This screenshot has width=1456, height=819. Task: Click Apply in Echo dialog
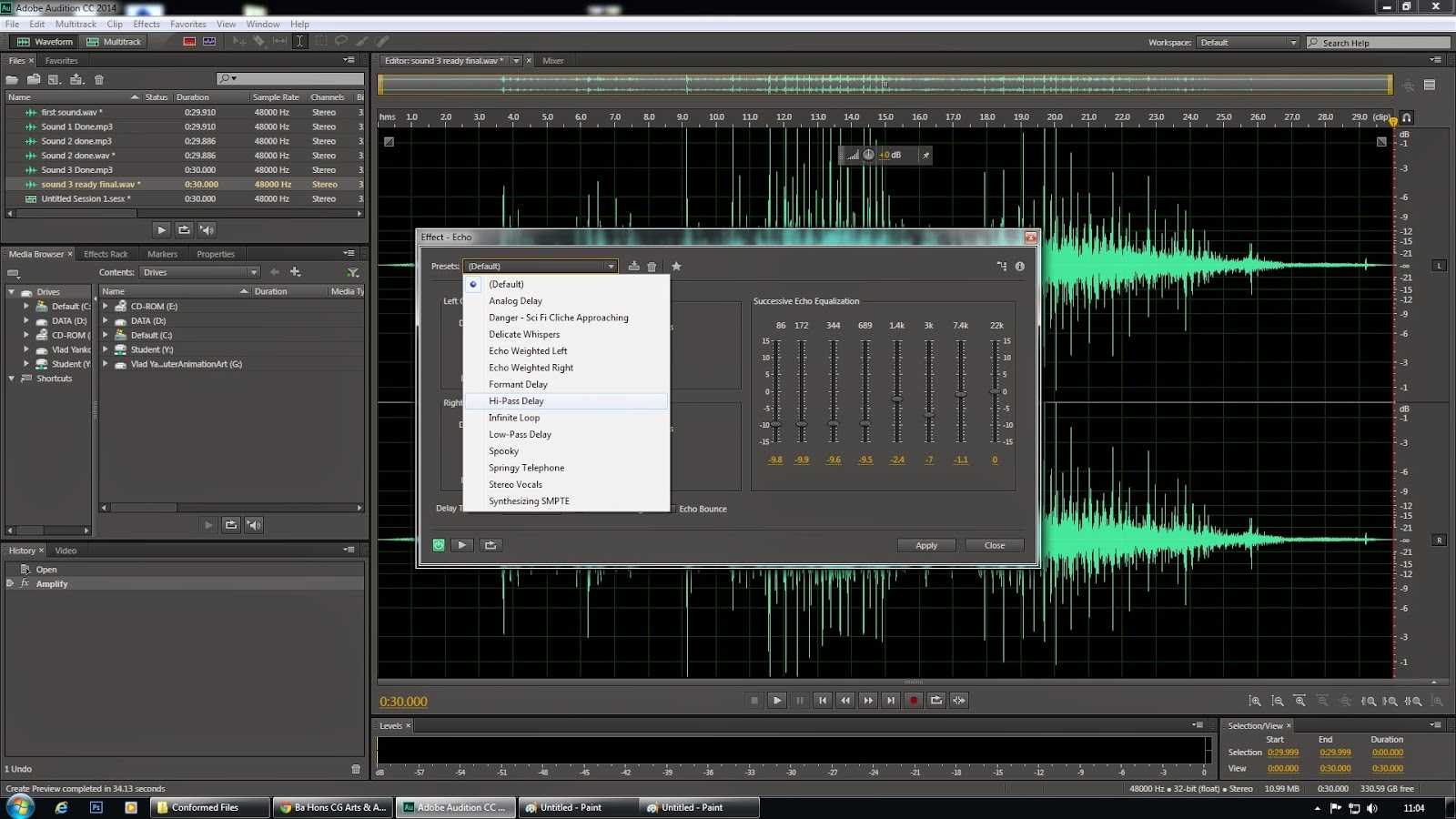(926, 545)
